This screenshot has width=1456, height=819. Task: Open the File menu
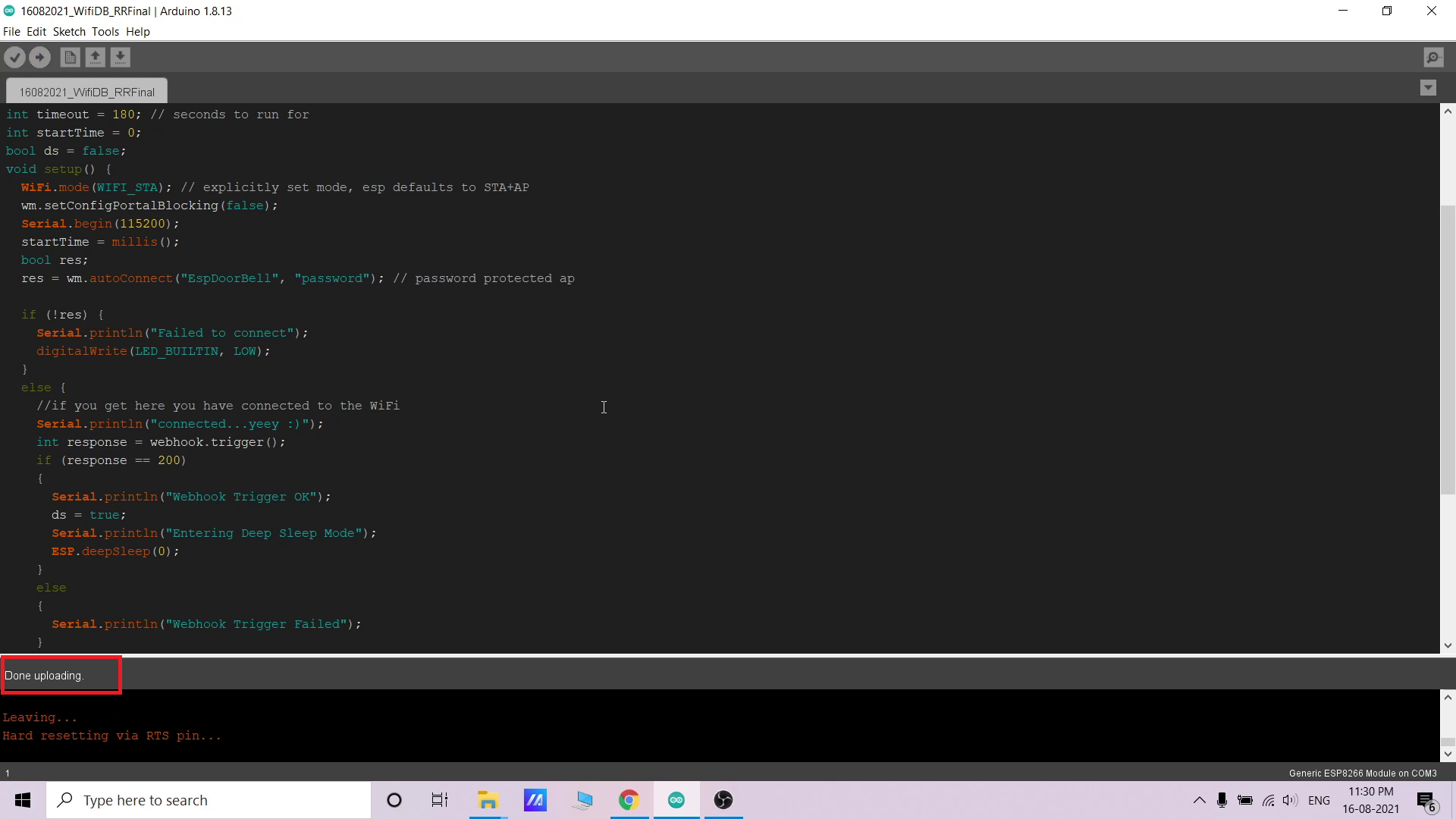tap(12, 31)
